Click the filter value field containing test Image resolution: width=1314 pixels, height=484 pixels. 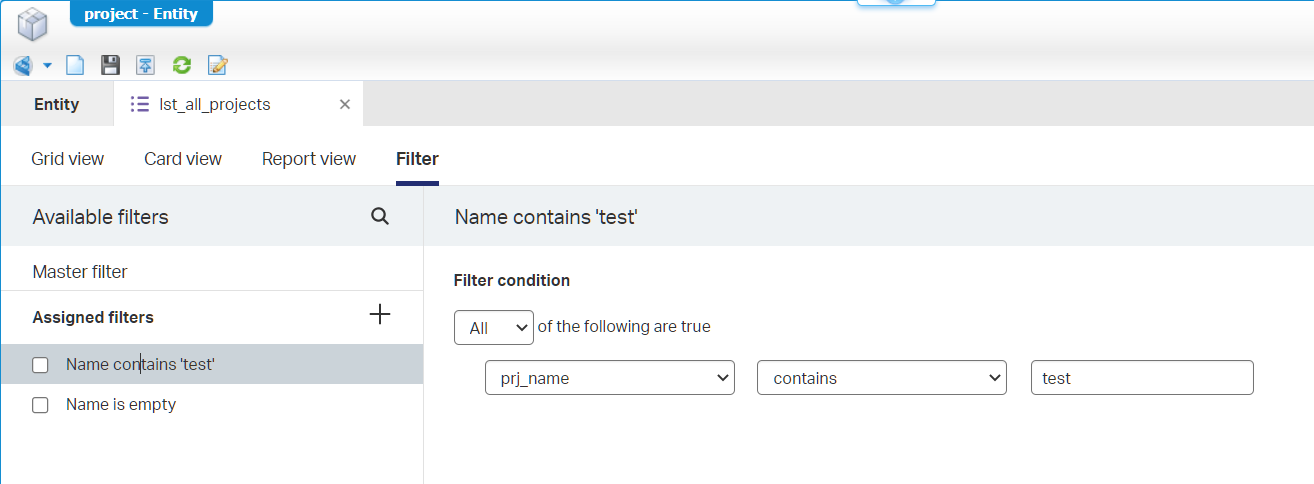[1142, 378]
